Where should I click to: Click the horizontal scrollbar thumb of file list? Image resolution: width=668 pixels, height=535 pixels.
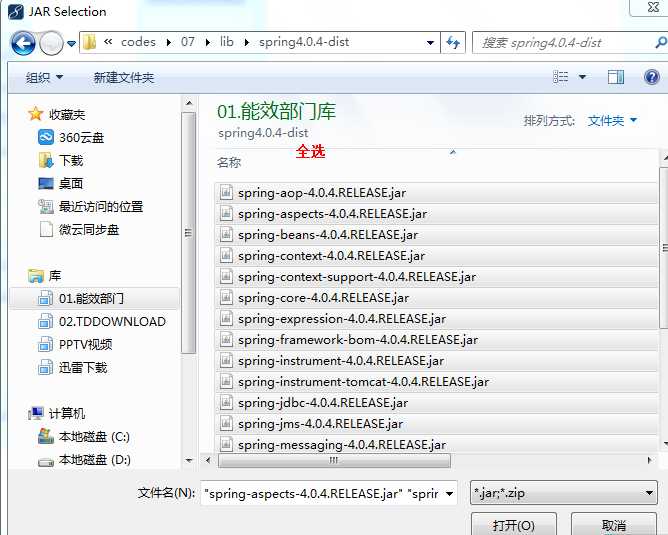[x=334, y=460]
